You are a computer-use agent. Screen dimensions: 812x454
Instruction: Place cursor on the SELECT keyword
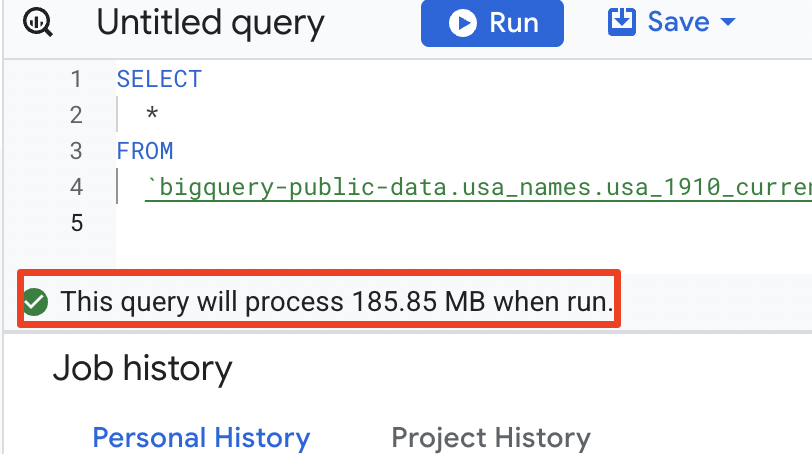159,79
